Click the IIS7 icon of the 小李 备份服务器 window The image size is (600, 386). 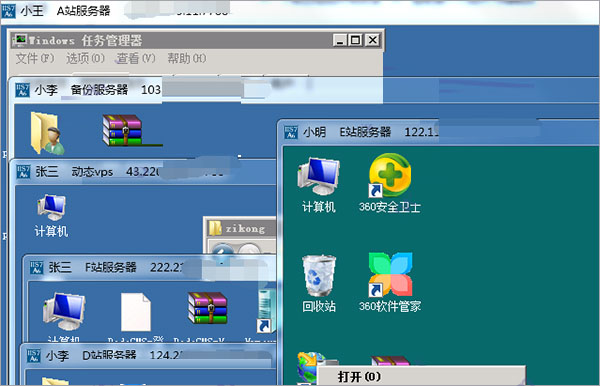[x=22, y=90]
